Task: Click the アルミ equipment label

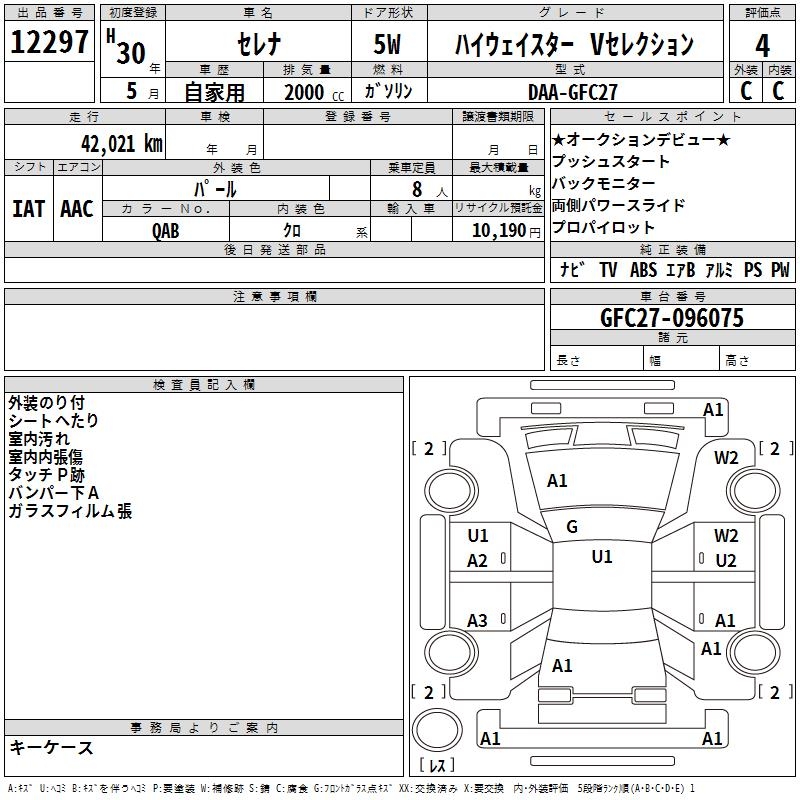Action: (x=718, y=270)
